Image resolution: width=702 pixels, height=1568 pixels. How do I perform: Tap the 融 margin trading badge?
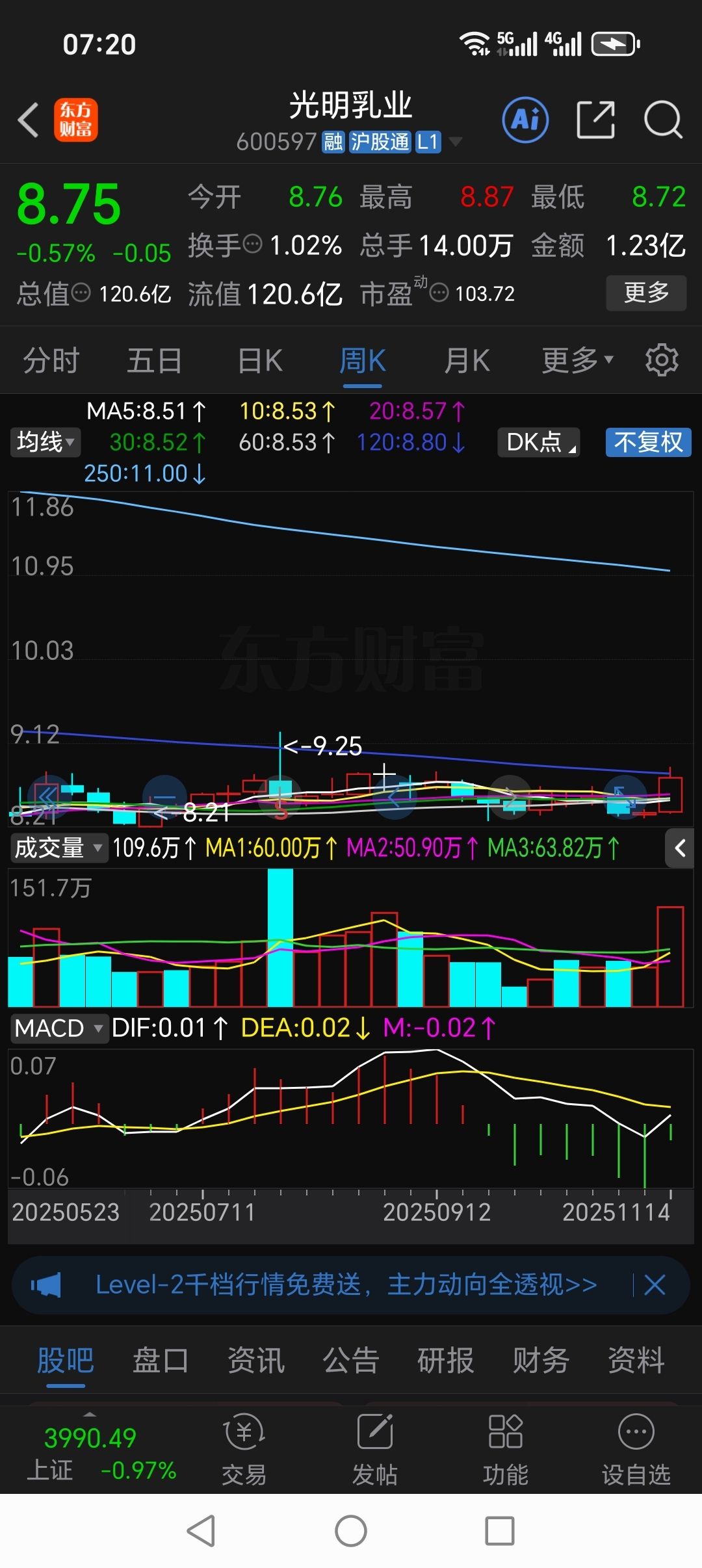click(333, 142)
